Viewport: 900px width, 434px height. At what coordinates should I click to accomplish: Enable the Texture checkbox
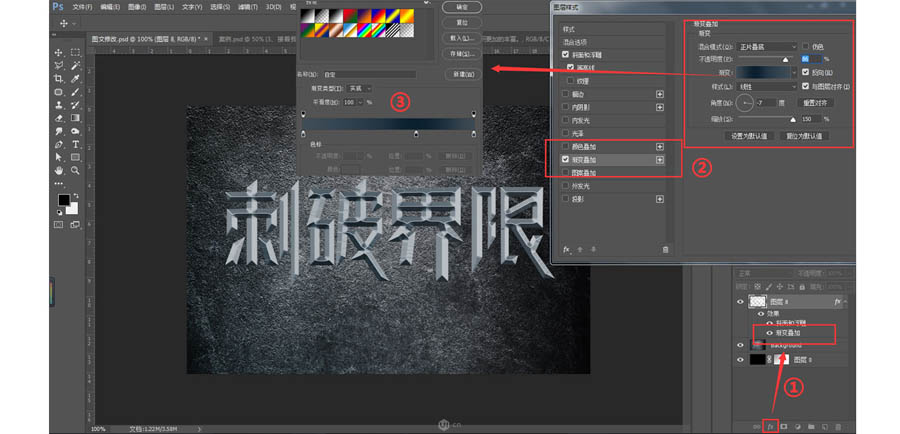point(571,81)
